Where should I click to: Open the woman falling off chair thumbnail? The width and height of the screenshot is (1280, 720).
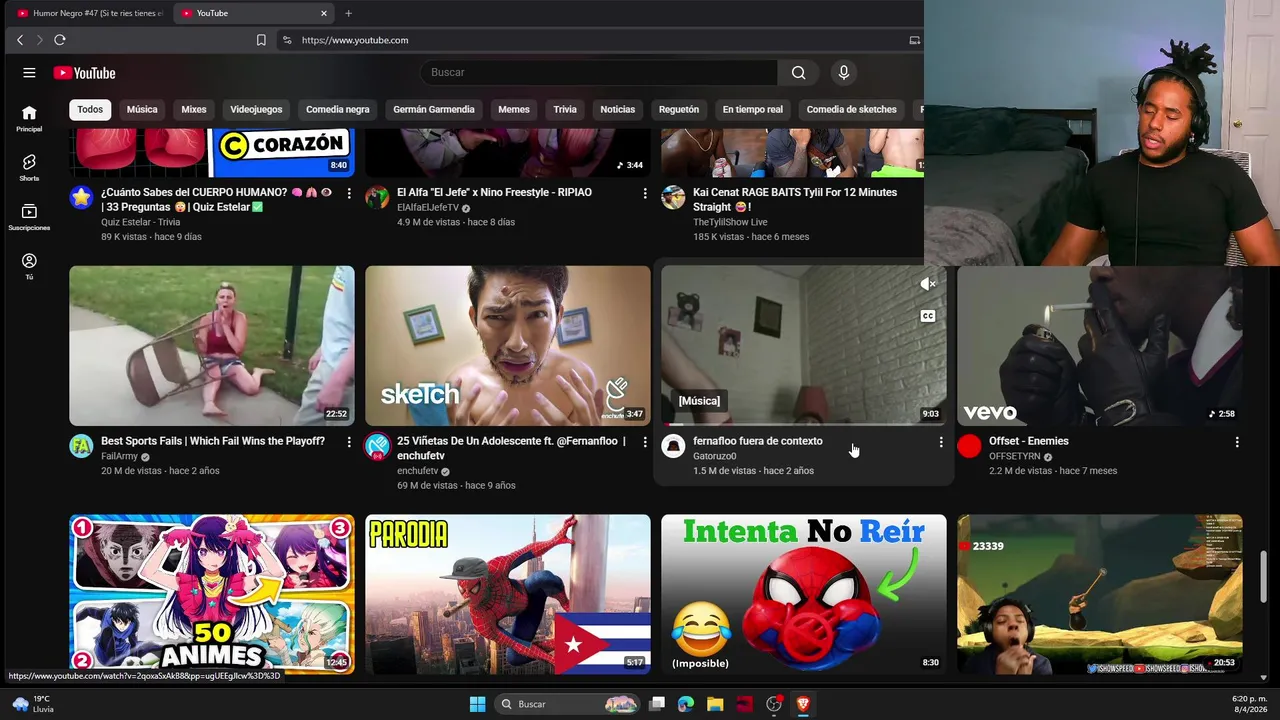212,346
